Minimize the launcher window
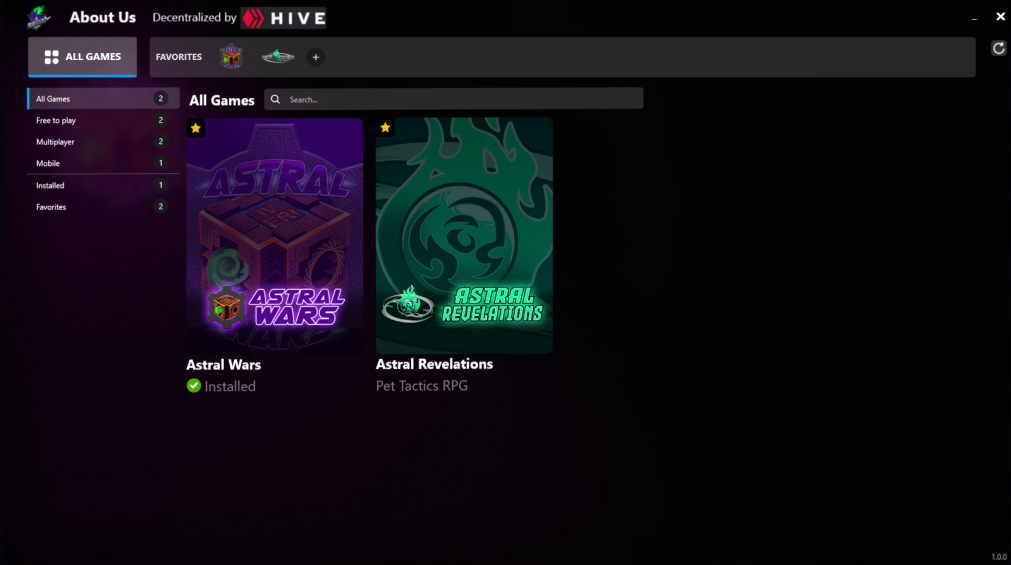The image size is (1011, 565). click(974, 18)
